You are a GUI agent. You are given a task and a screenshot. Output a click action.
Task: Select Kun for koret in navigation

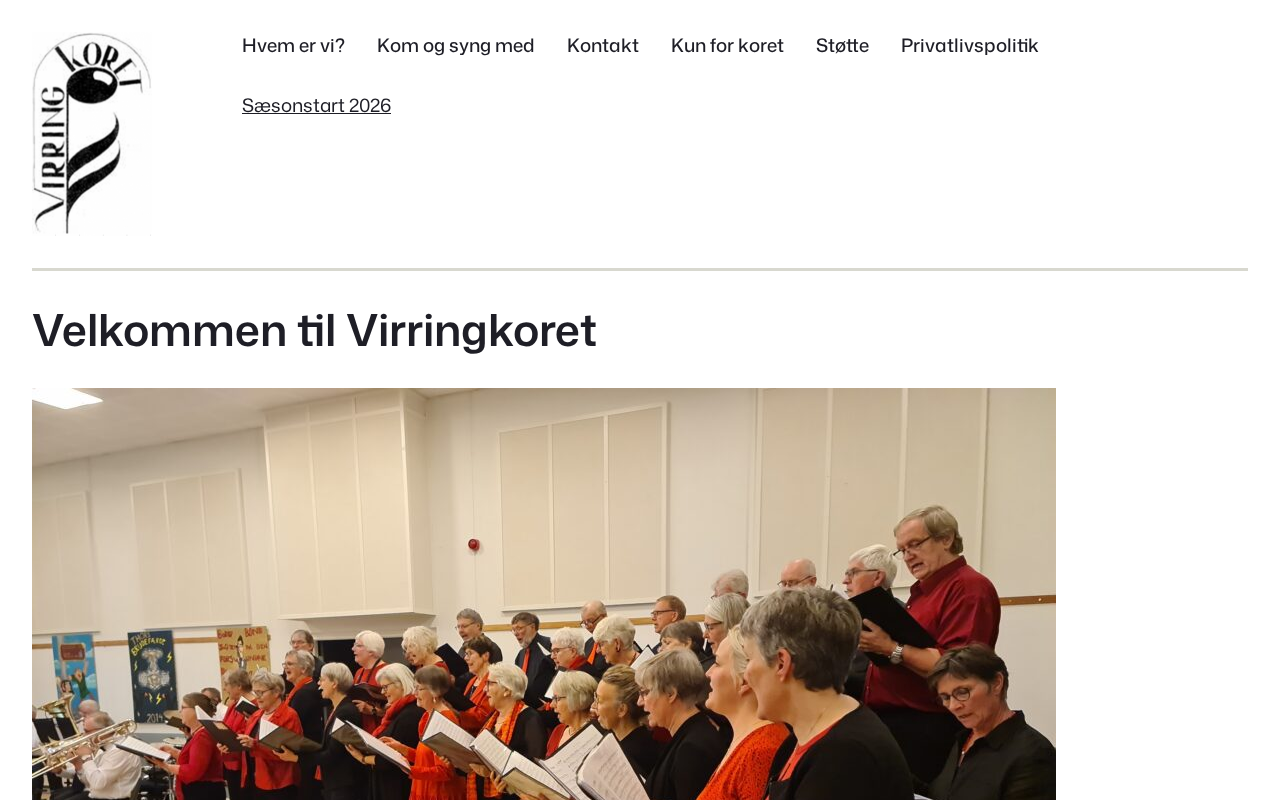pyautogui.click(x=727, y=46)
